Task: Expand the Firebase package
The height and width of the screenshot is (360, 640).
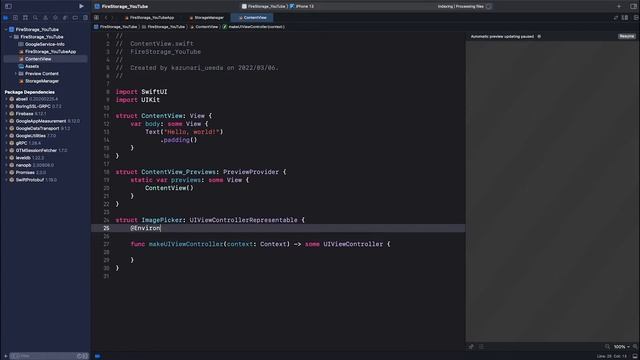Action: [6, 113]
